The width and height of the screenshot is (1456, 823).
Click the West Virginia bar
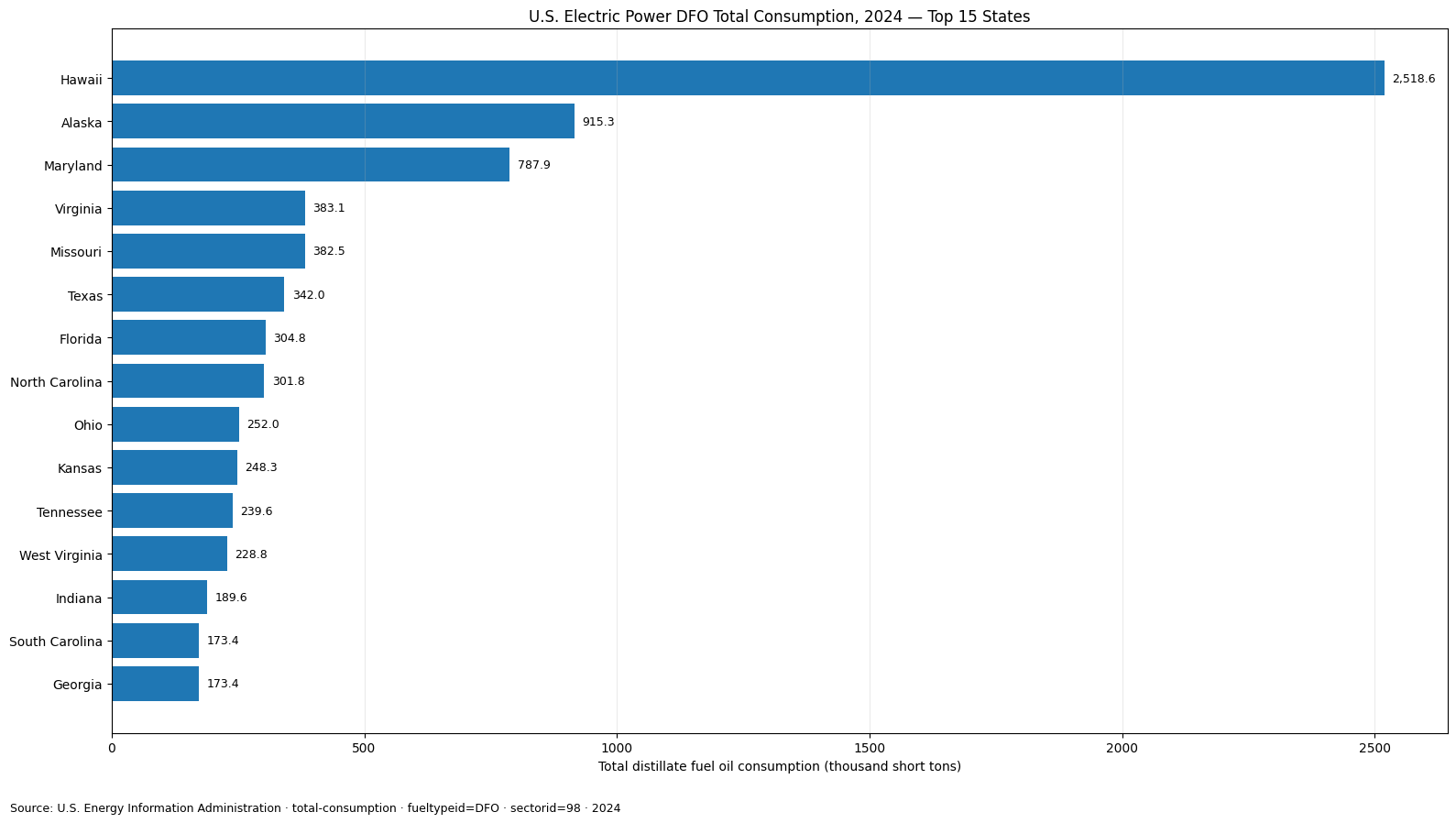coord(170,554)
